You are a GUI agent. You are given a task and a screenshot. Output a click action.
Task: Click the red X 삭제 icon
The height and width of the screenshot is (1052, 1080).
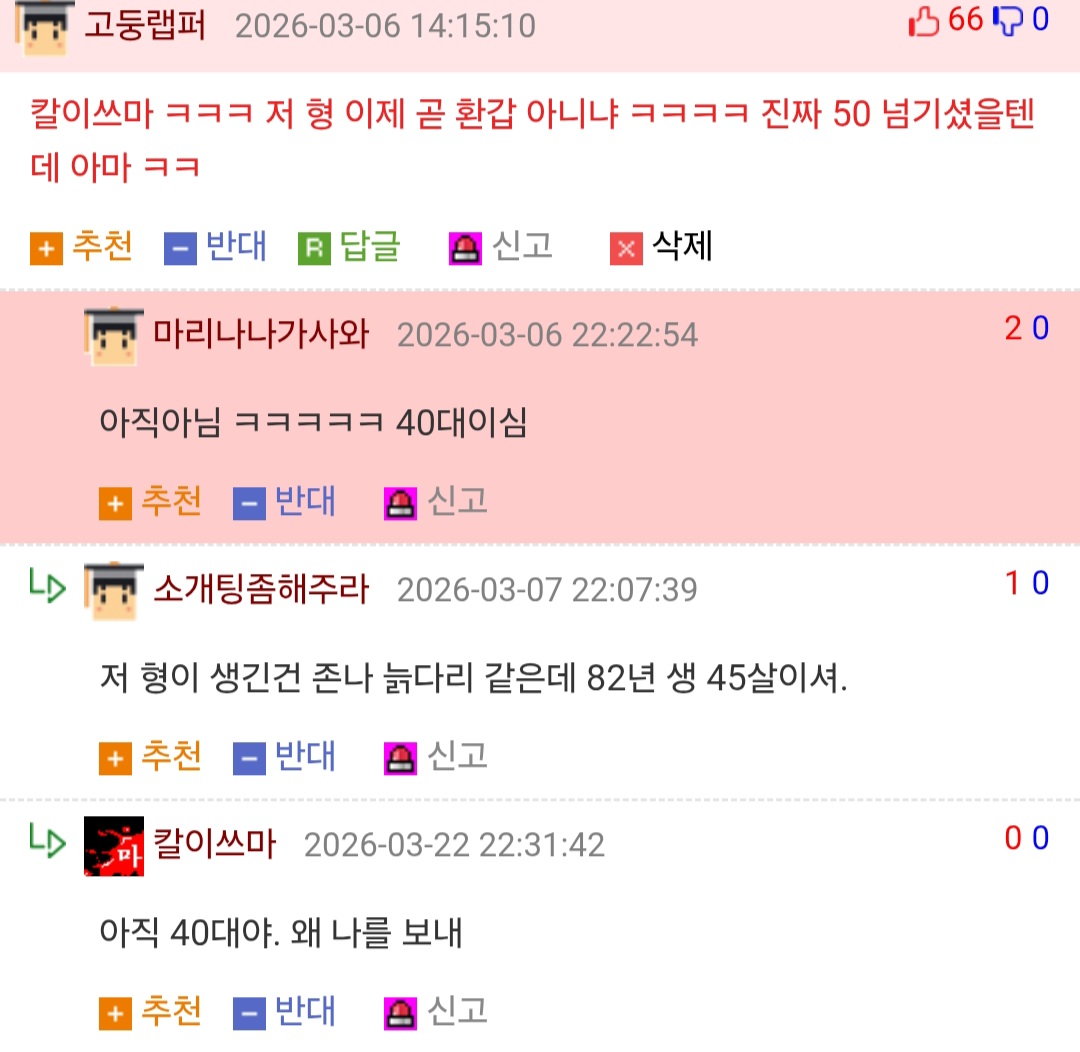click(626, 248)
